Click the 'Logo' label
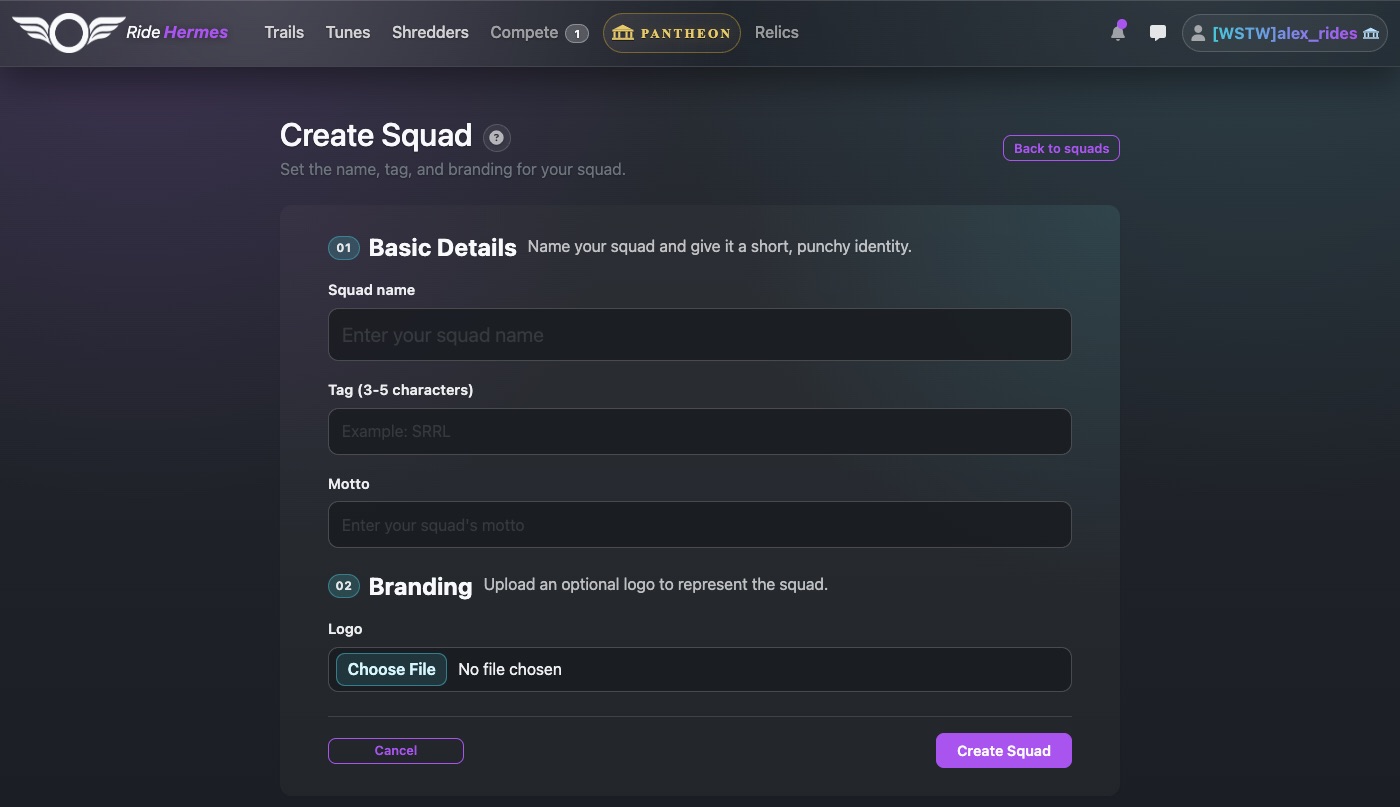This screenshot has height=807, width=1400. tap(345, 629)
